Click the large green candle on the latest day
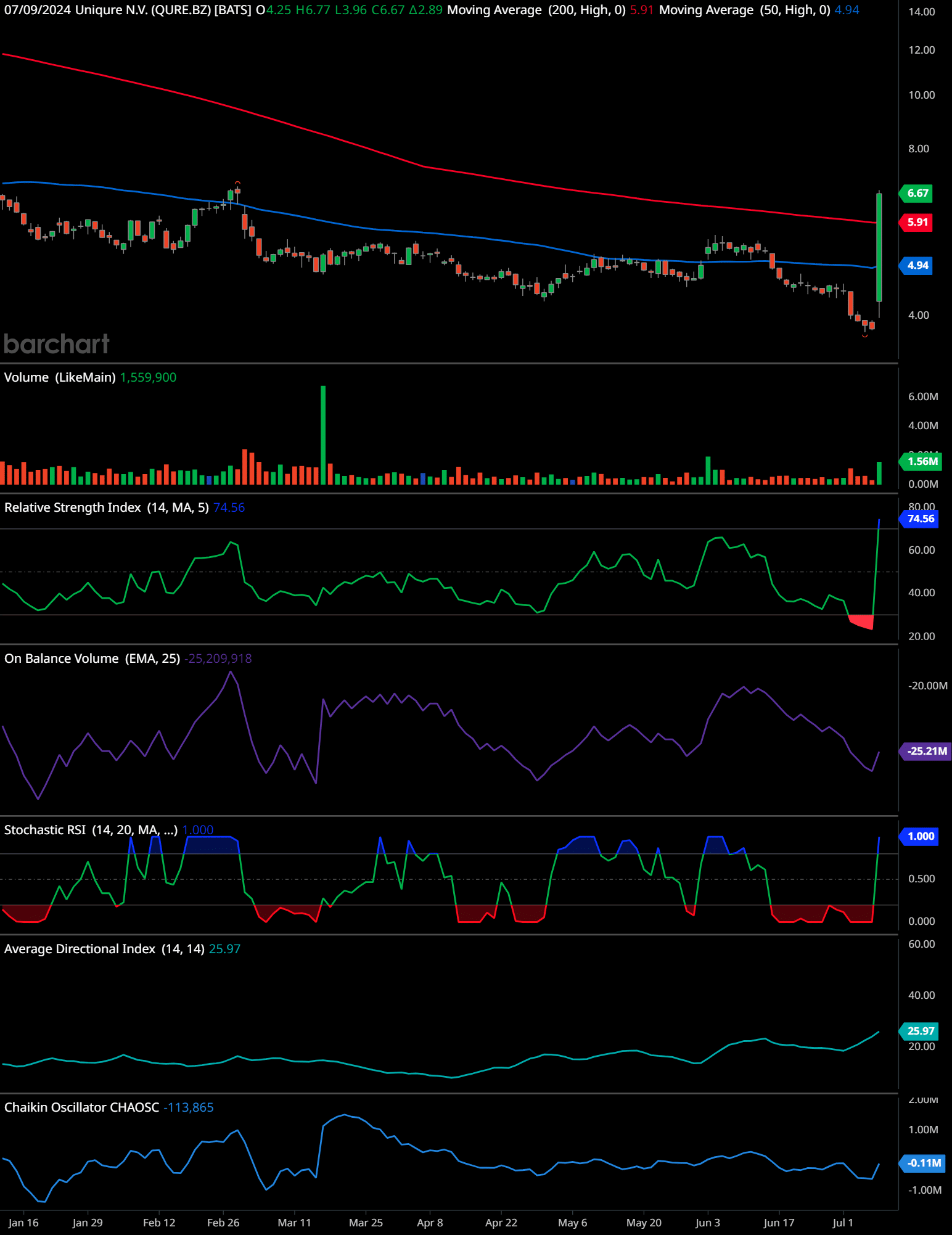This screenshot has width=952, height=1235. [x=879, y=247]
